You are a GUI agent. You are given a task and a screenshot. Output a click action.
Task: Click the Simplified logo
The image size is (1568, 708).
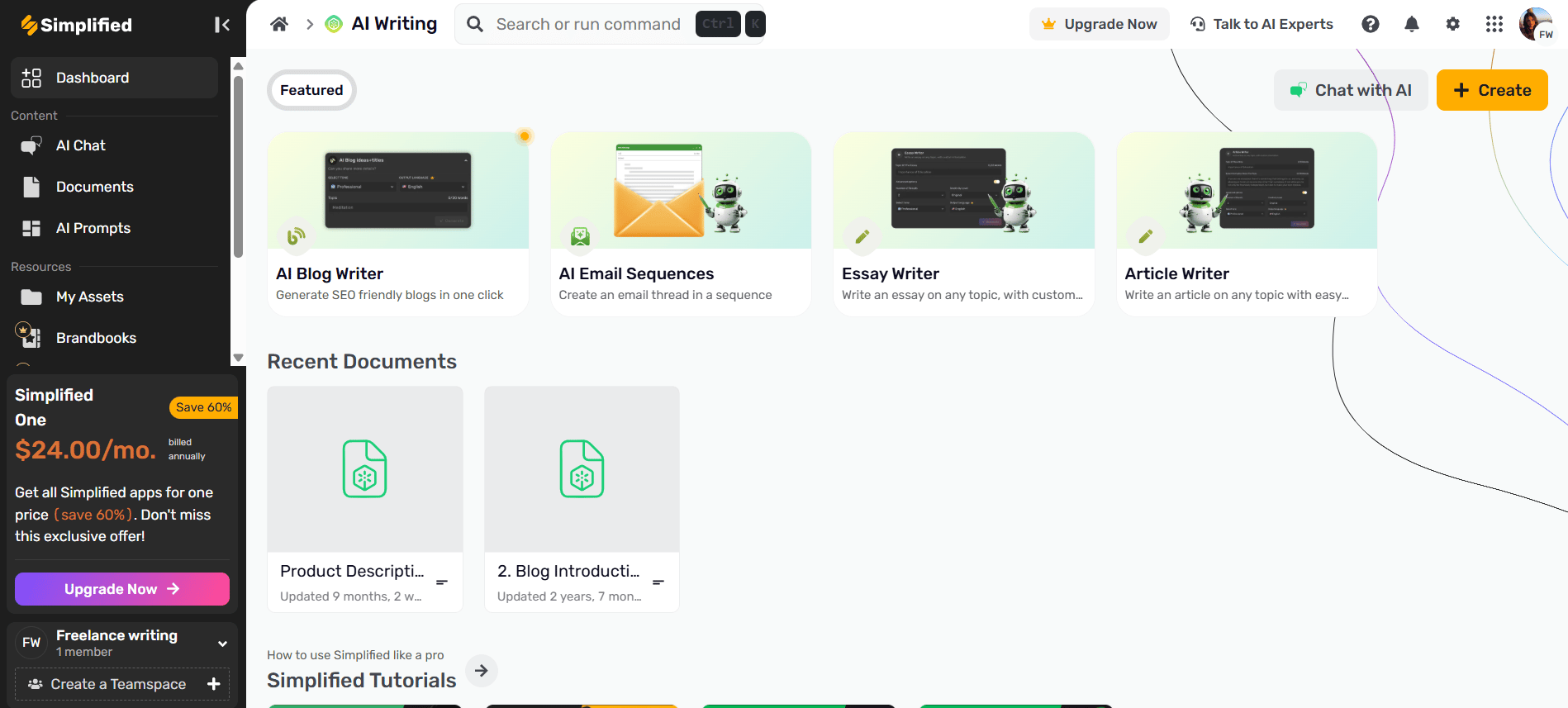(76, 25)
